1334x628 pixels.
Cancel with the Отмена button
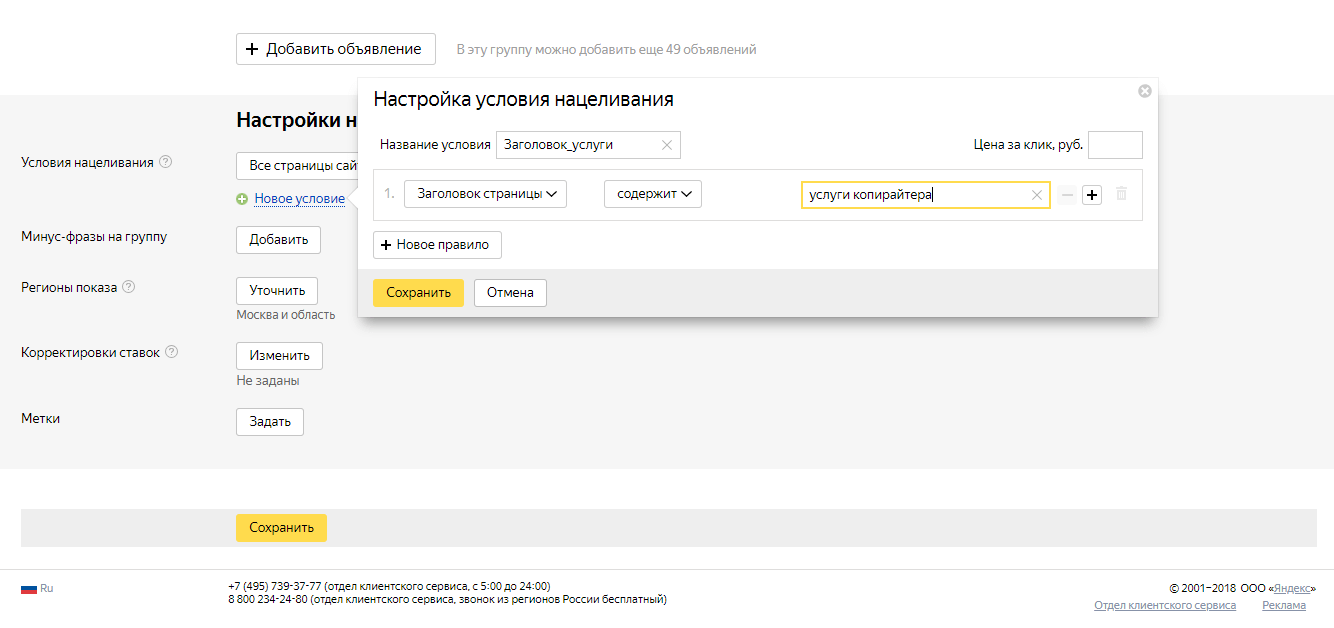tap(510, 293)
